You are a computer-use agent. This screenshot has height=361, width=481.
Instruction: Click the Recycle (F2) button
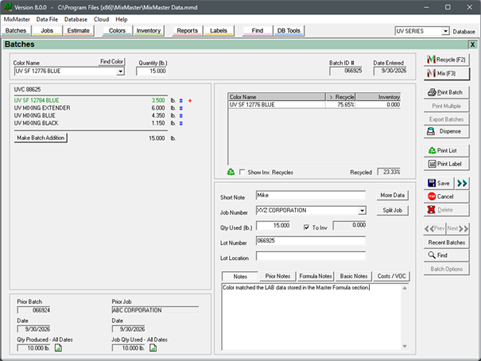pos(447,60)
